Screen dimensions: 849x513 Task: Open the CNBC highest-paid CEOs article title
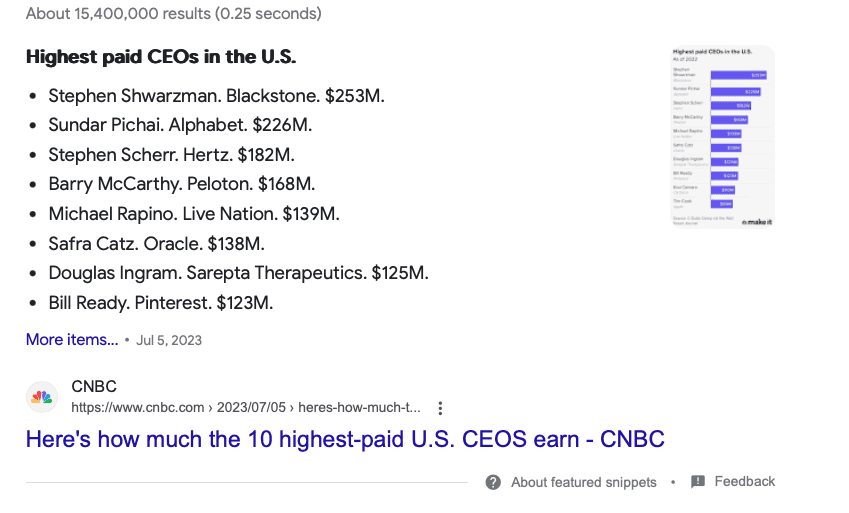tap(345, 439)
